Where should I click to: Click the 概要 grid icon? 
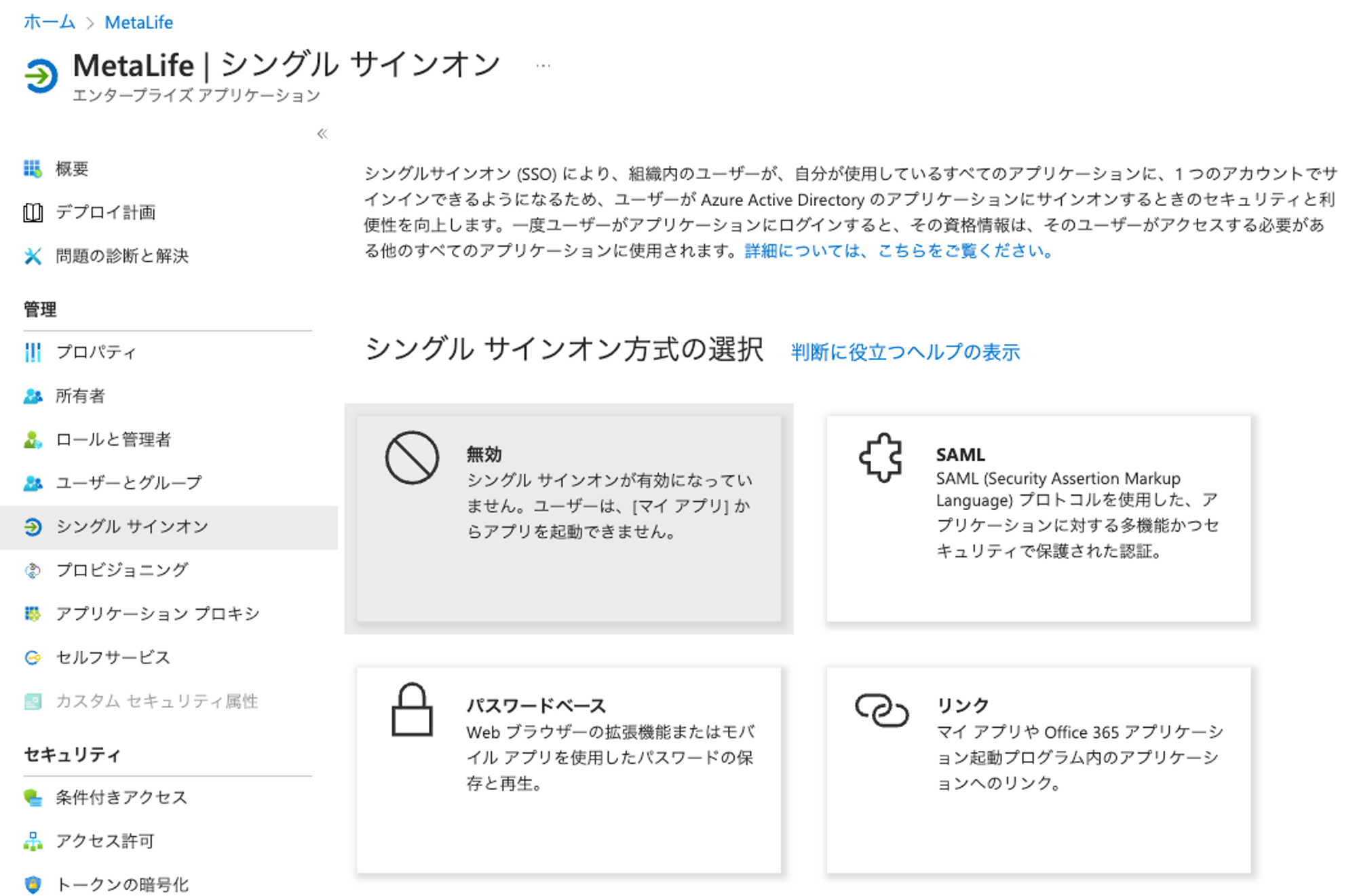(x=33, y=168)
